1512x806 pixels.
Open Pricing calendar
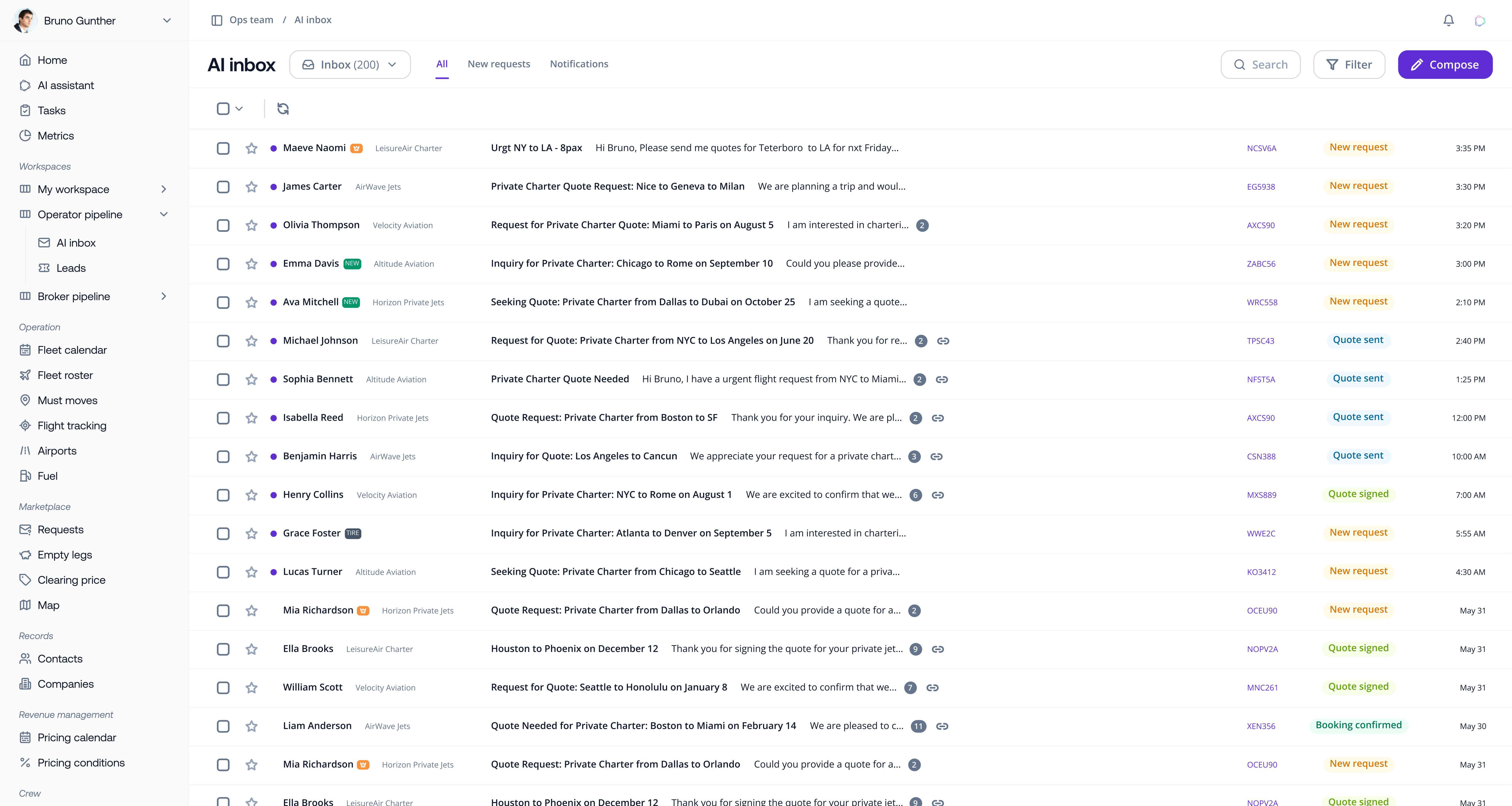[67, 737]
